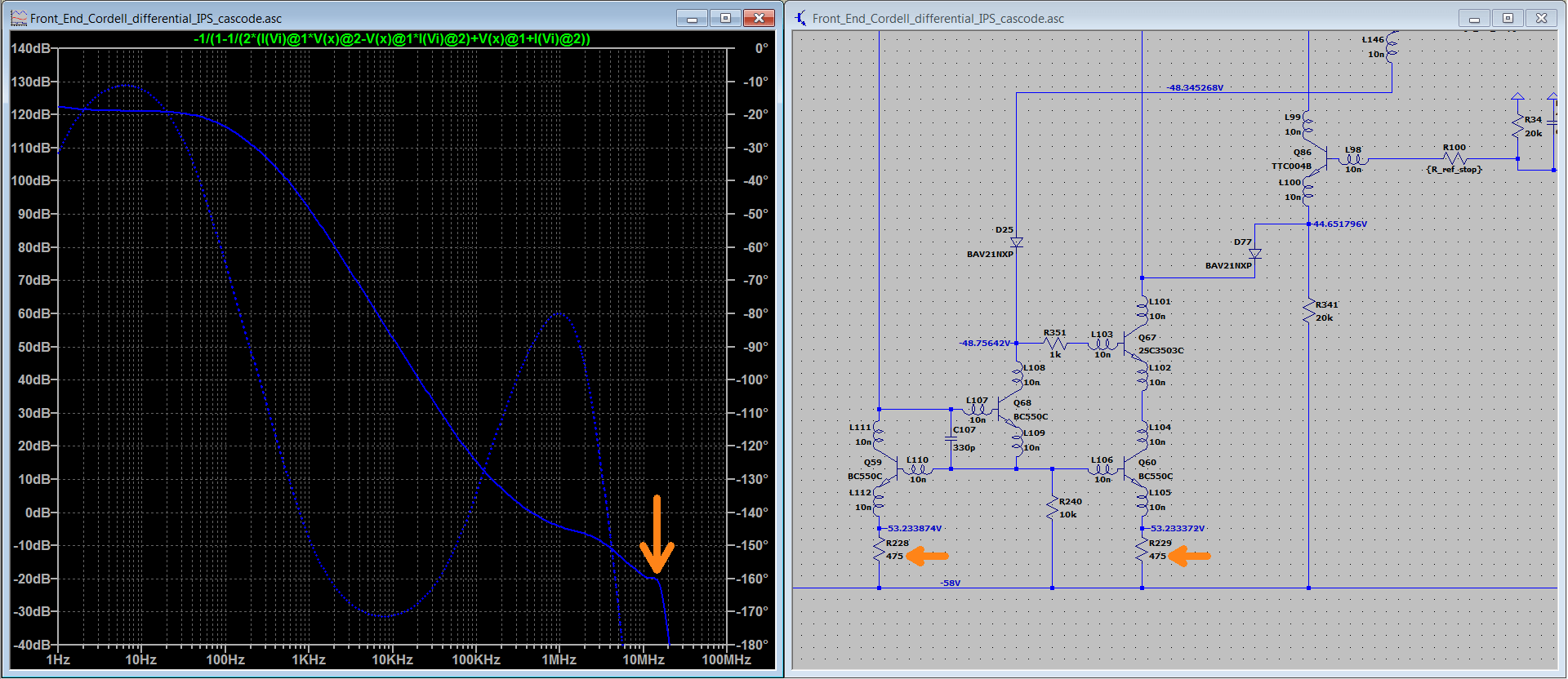The width and height of the screenshot is (1568, 679).
Task: Click the -53.233372V node voltage label
Action: click(1178, 528)
